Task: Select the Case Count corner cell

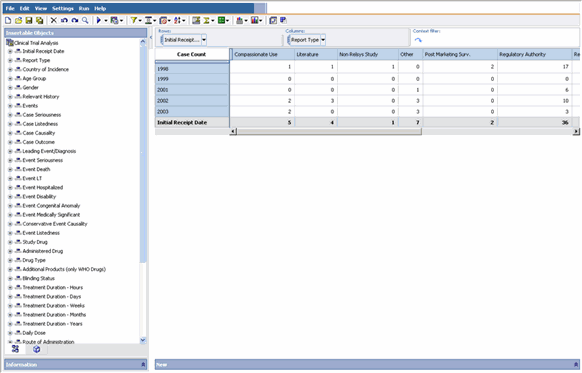Action: tap(192, 54)
